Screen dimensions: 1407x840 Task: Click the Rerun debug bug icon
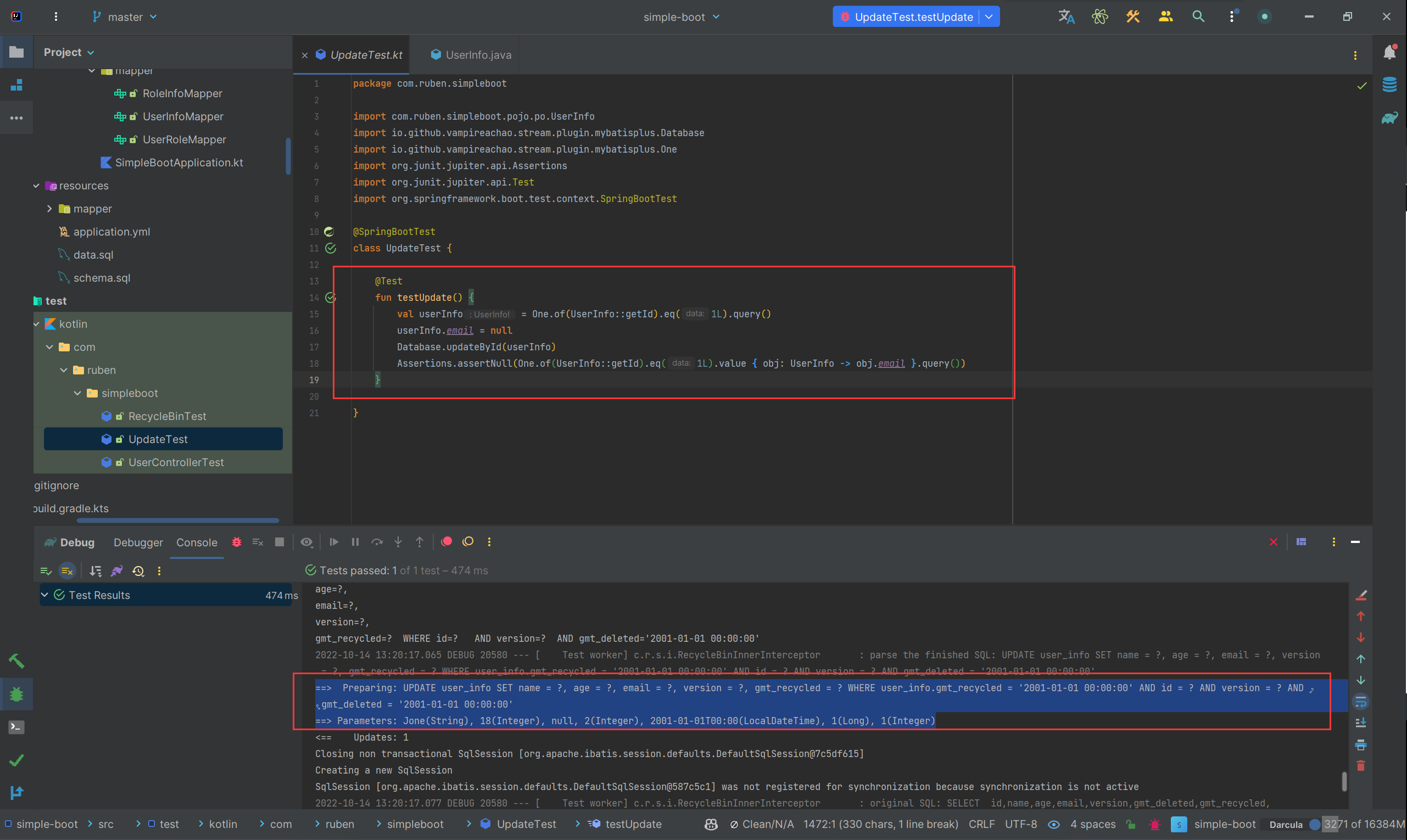[x=236, y=542]
